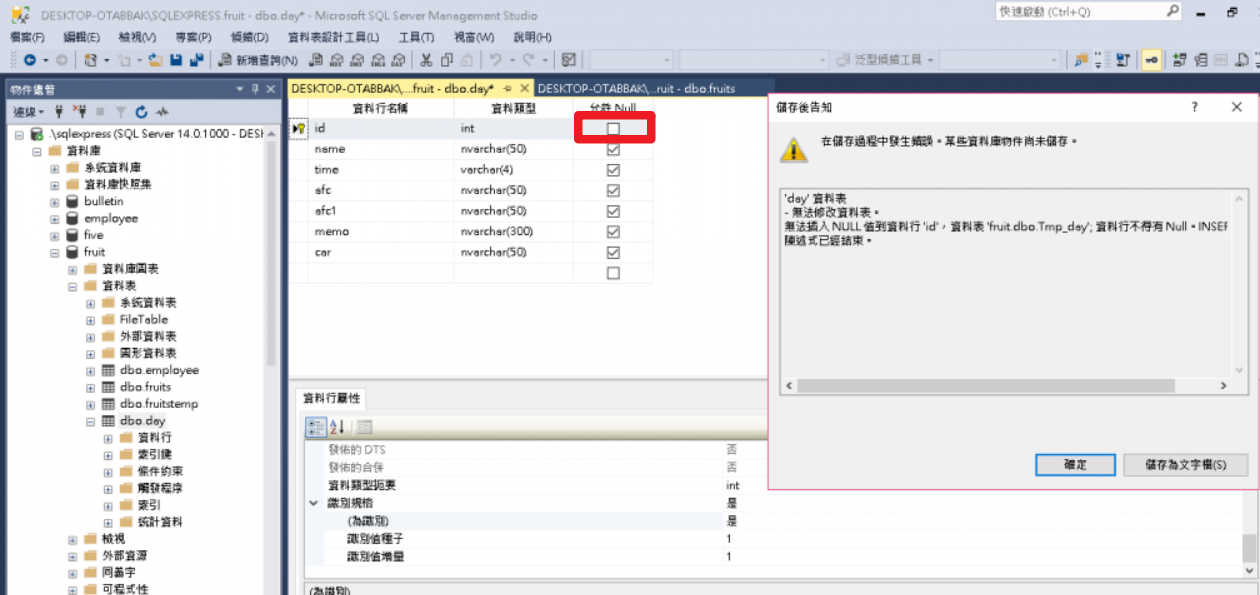1260x595 pixels.
Task: Close the dbo.day document tab
Action: (x=524, y=89)
